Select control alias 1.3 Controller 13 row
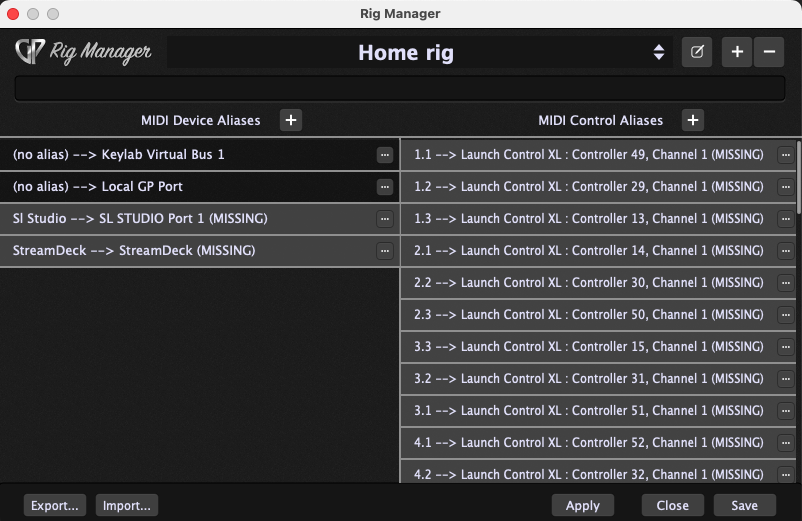Image resolution: width=802 pixels, height=521 pixels. (x=598, y=219)
